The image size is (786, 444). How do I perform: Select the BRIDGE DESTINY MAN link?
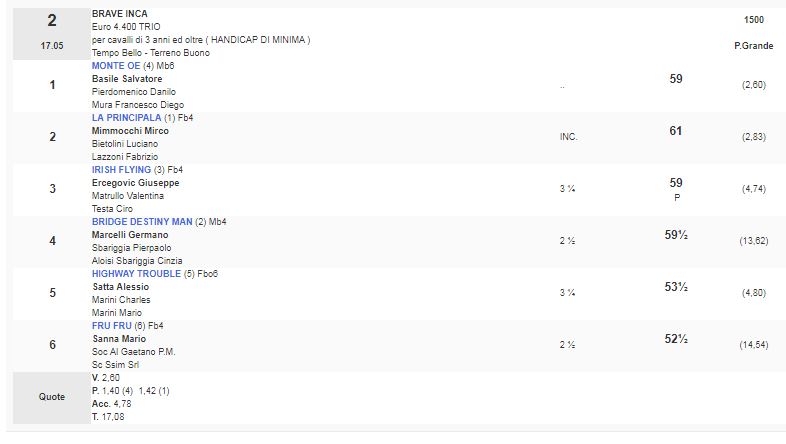[x=140, y=221]
